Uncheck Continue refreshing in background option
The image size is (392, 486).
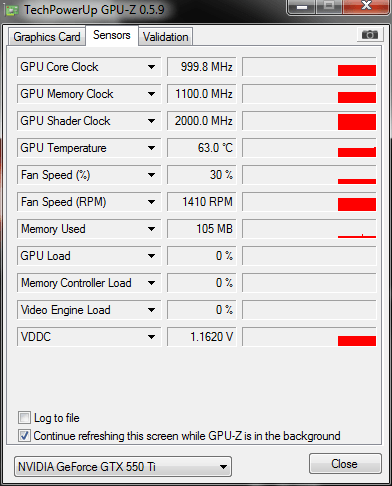pos(24,436)
